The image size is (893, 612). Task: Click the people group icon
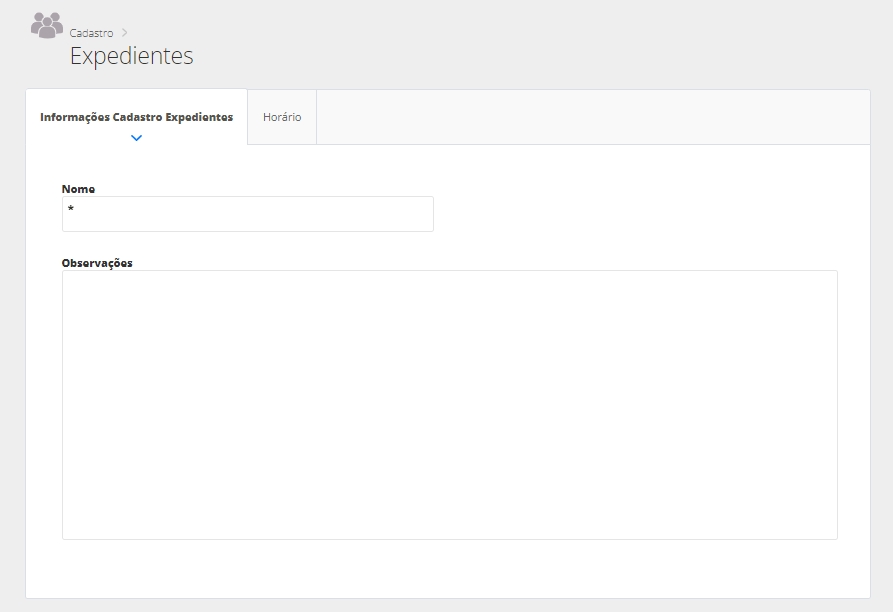coord(46,25)
